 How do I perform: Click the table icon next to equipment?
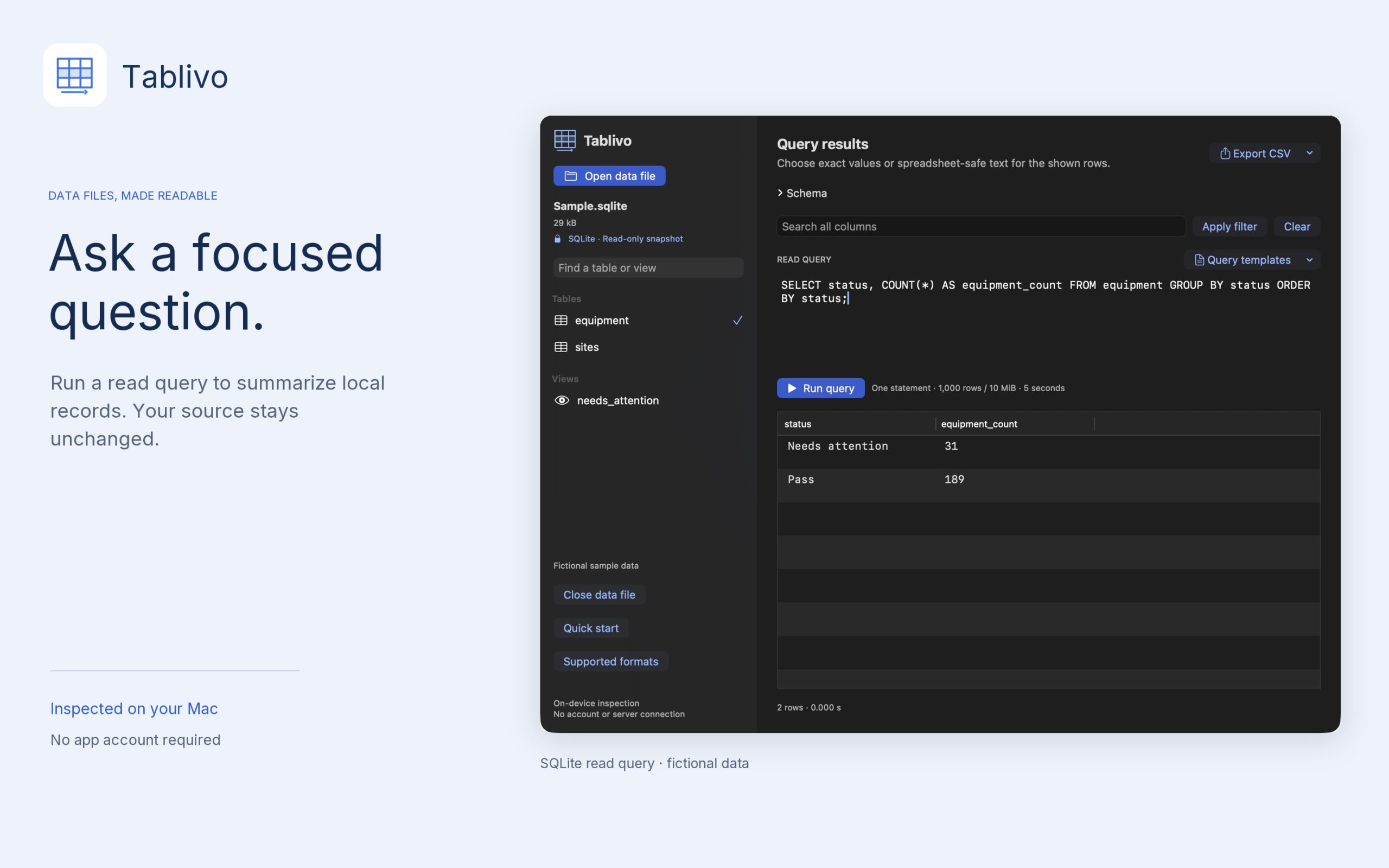point(561,320)
